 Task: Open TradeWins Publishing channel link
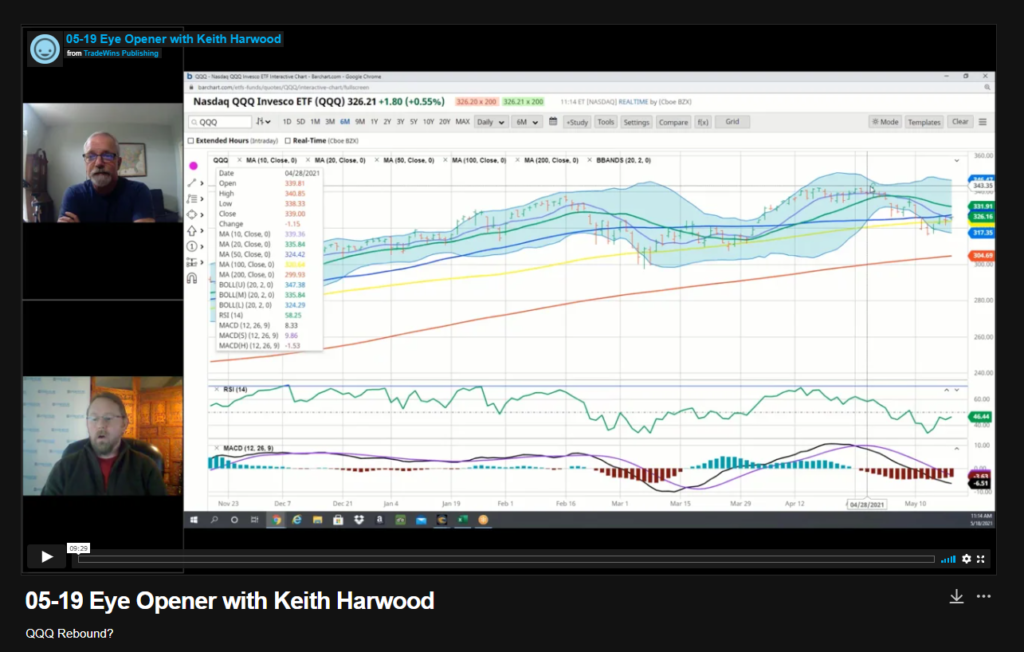[x=121, y=53]
